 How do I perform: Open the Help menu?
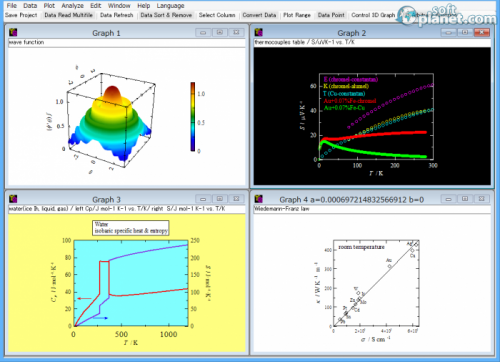click(x=144, y=6)
